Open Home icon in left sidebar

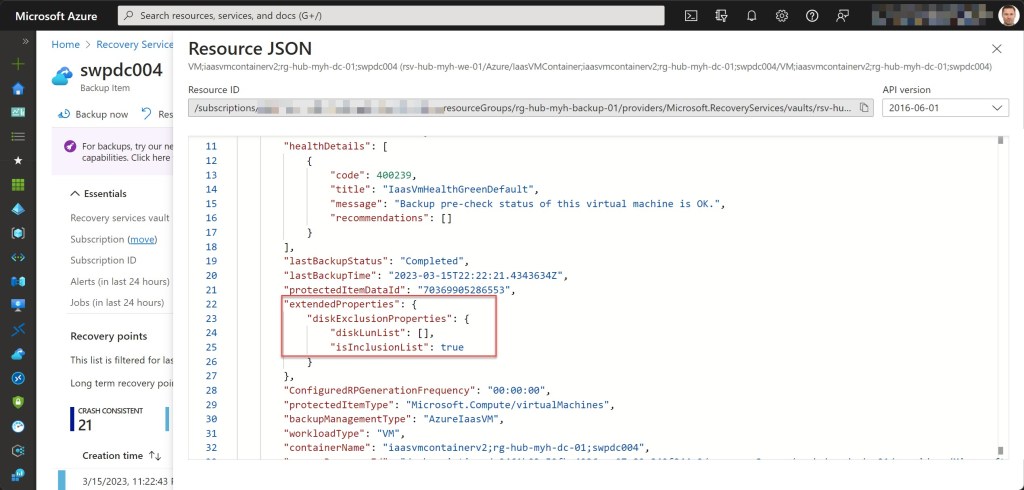pyautogui.click(x=18, y=88)
